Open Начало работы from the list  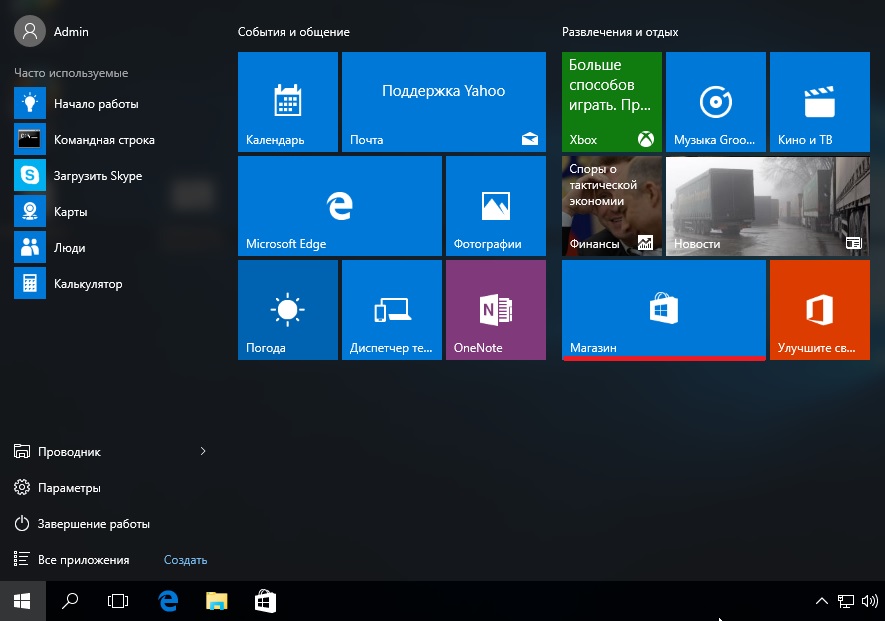110,103
